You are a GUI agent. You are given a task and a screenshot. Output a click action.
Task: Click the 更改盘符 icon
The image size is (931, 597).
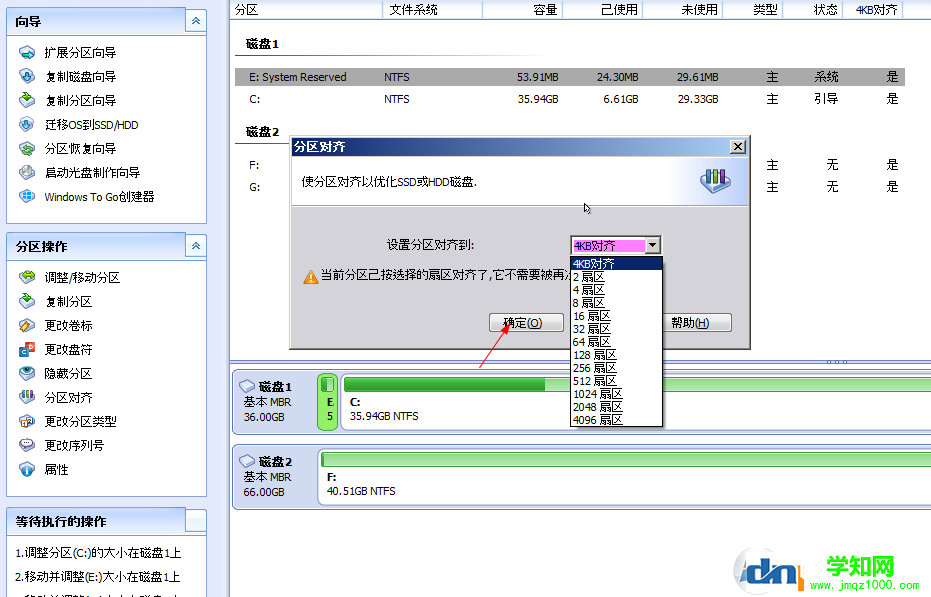(27, 349)
